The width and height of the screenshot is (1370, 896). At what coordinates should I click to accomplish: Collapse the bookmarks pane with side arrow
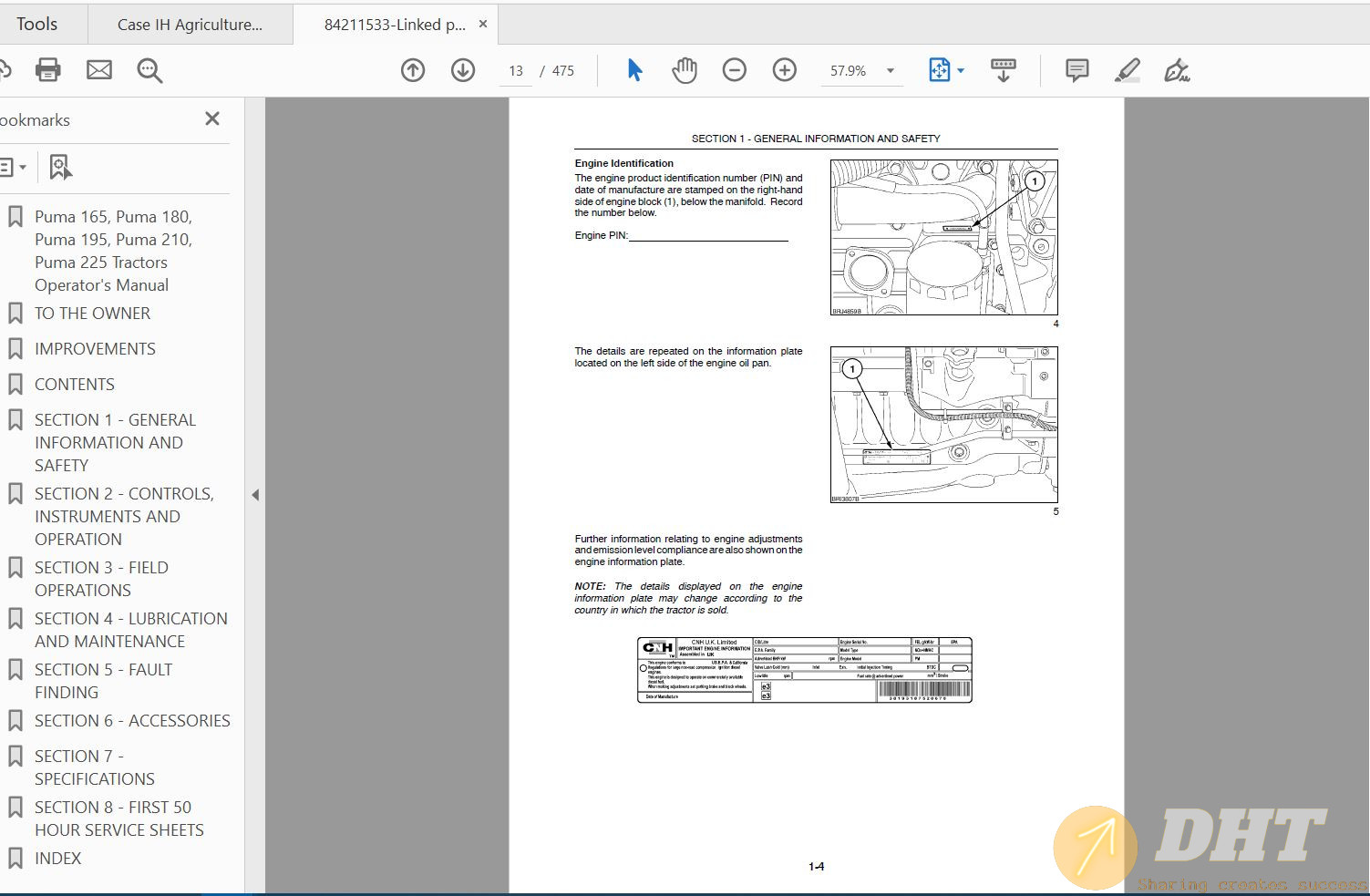[255, 495]
